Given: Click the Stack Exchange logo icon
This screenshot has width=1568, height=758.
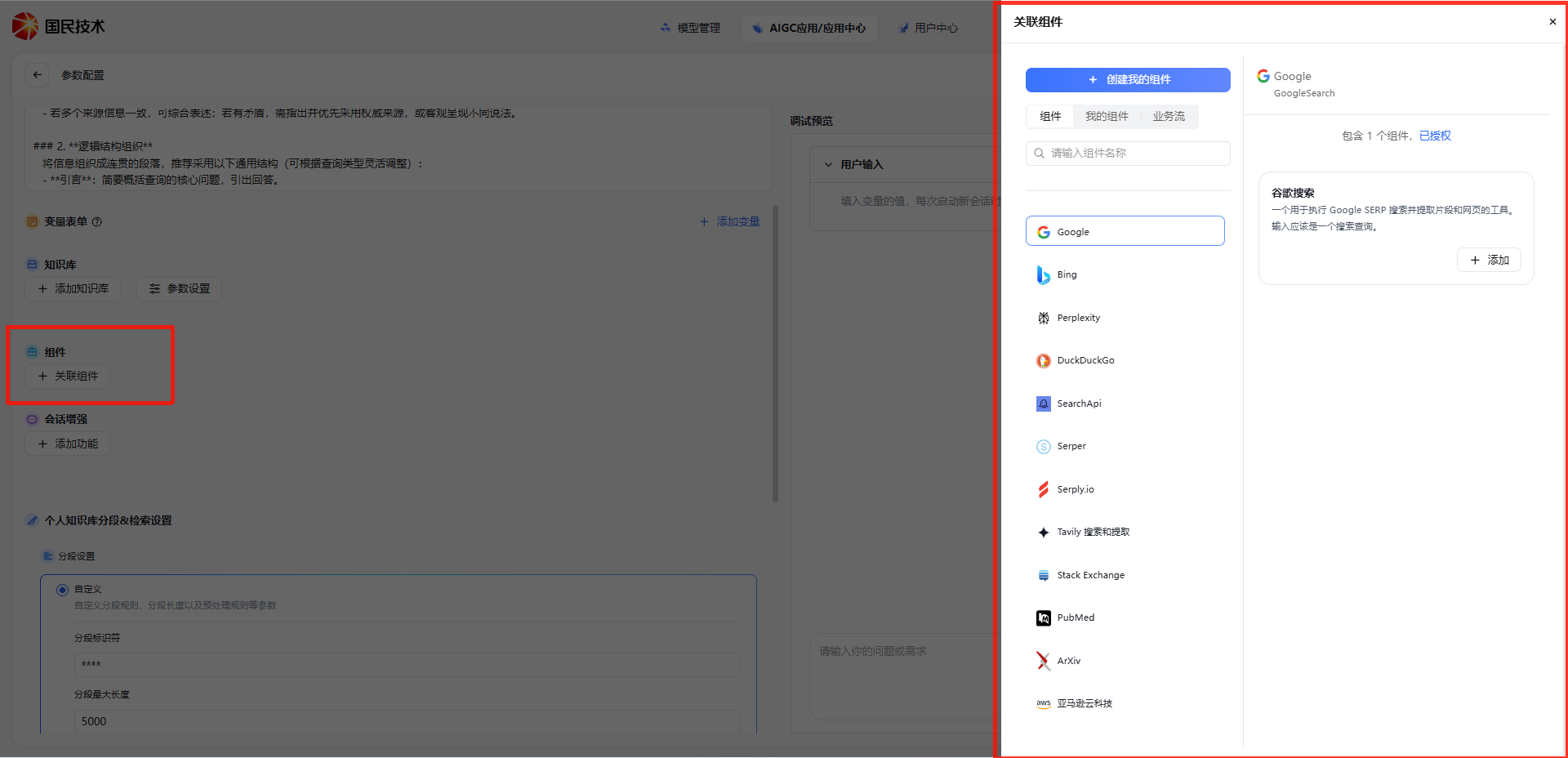Looking at the screenshot, I should coord(1044,575).
